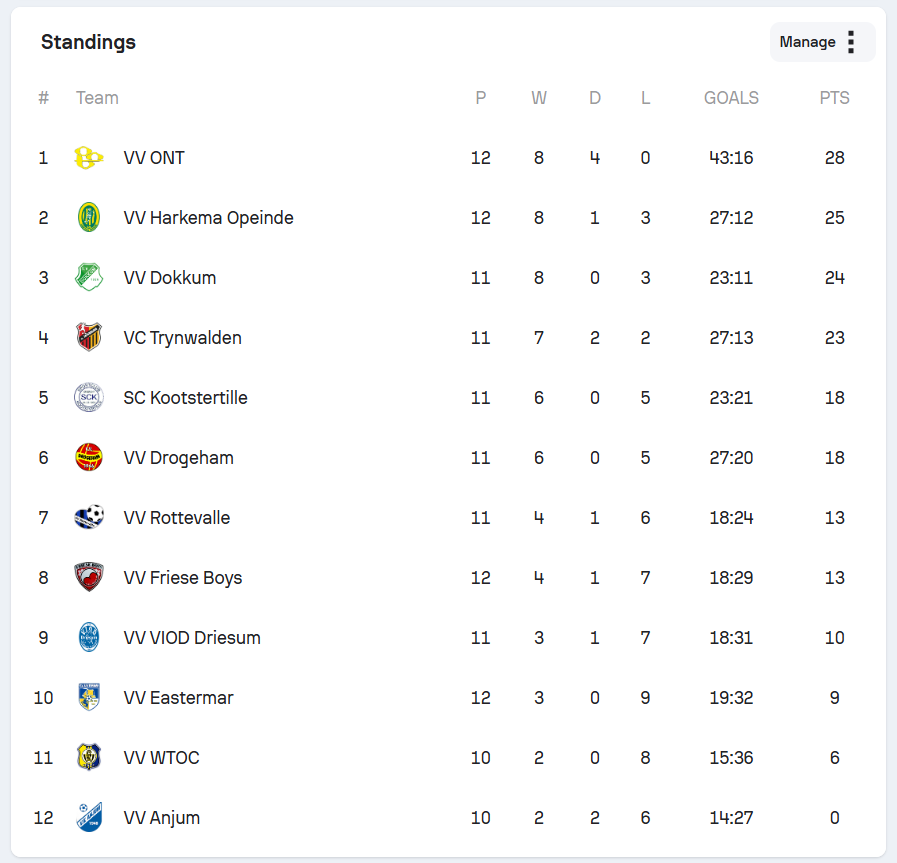Image resolution: width=897 pixels, height=863 pixels.
Task: Click the SC Kootstertille SCK round logo
Action: click(x=89, y=397)
